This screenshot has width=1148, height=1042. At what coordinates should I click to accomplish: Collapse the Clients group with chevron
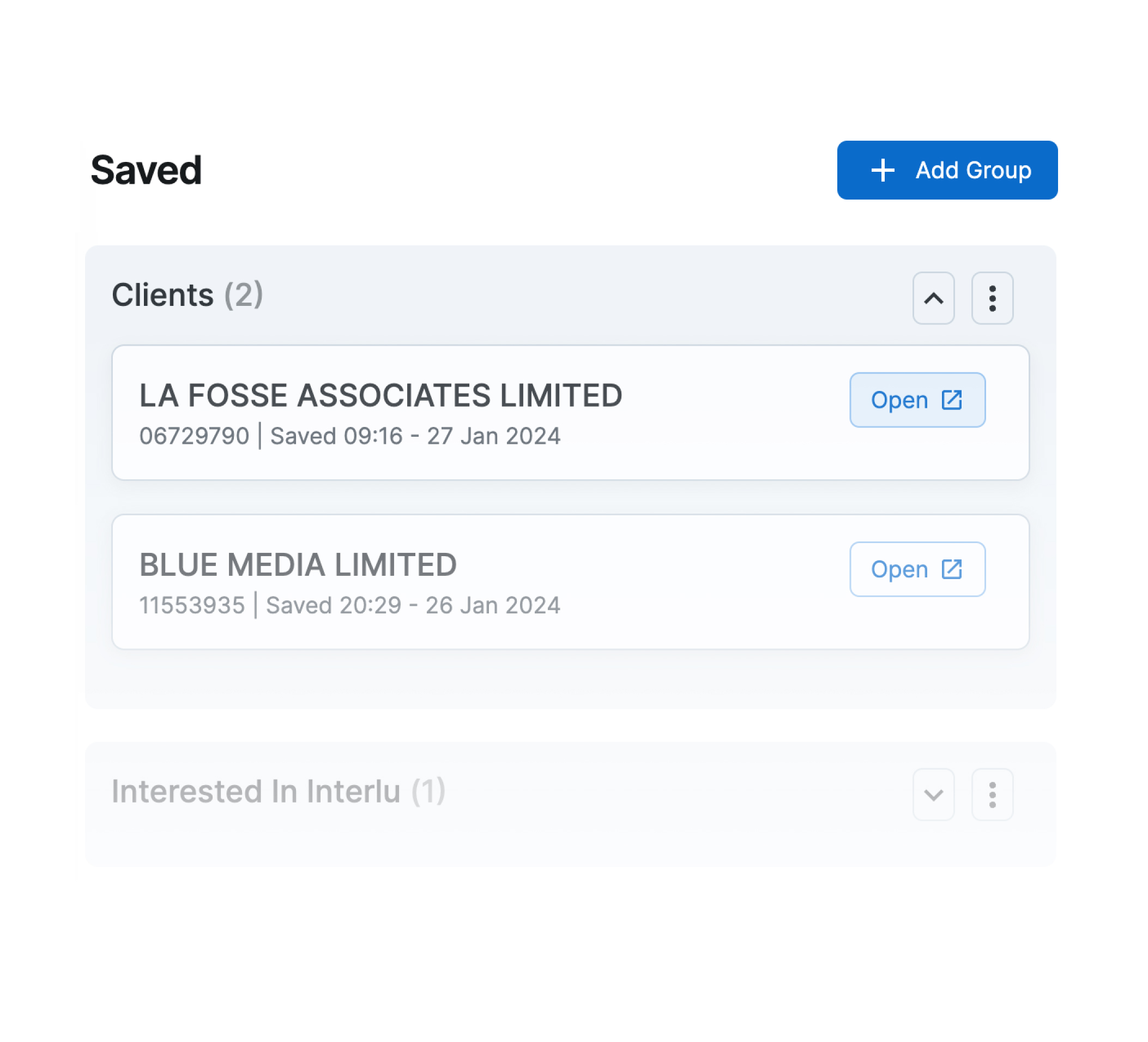click(933, 298)
